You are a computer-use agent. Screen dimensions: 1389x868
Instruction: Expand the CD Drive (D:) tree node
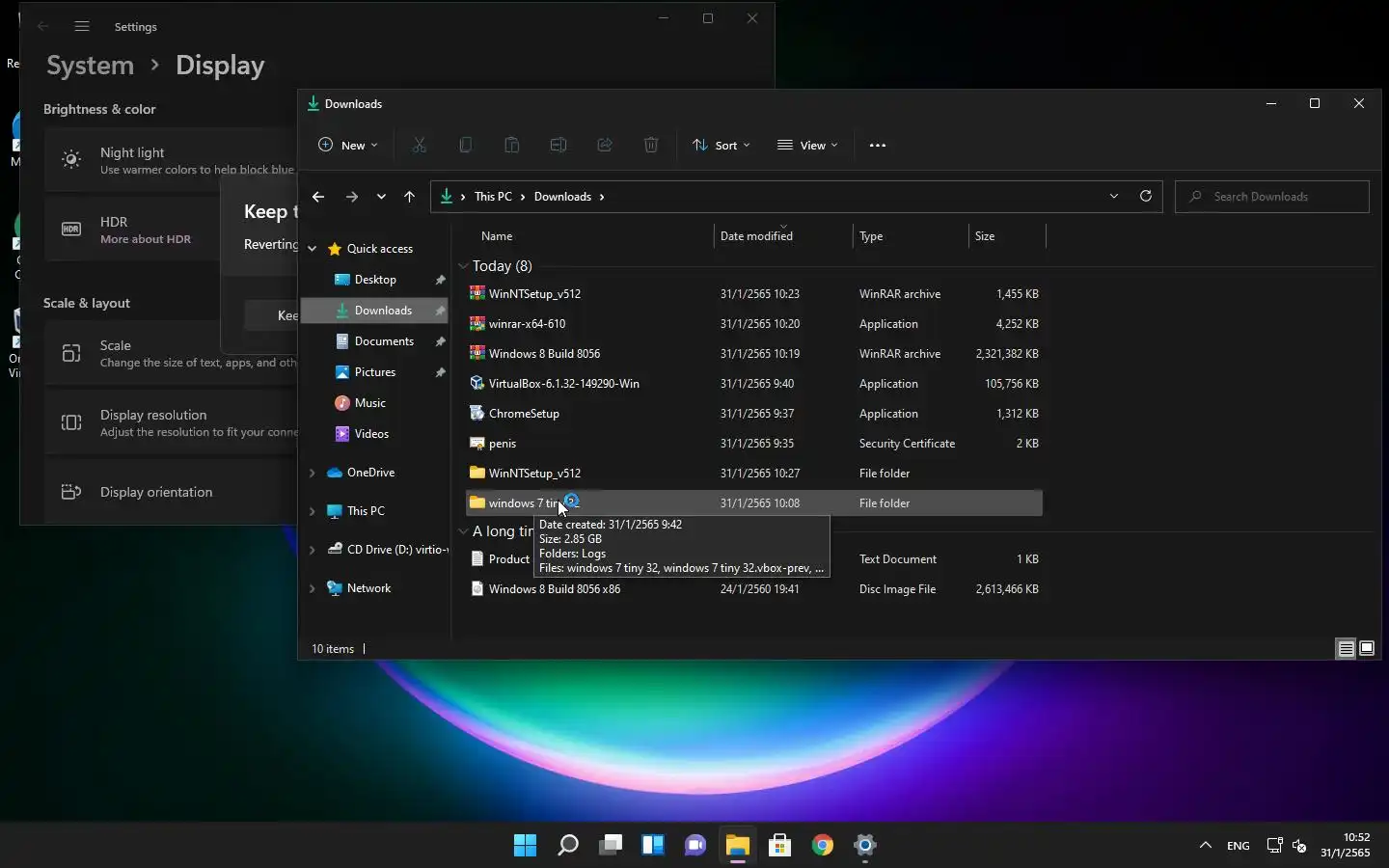[313, 550]
